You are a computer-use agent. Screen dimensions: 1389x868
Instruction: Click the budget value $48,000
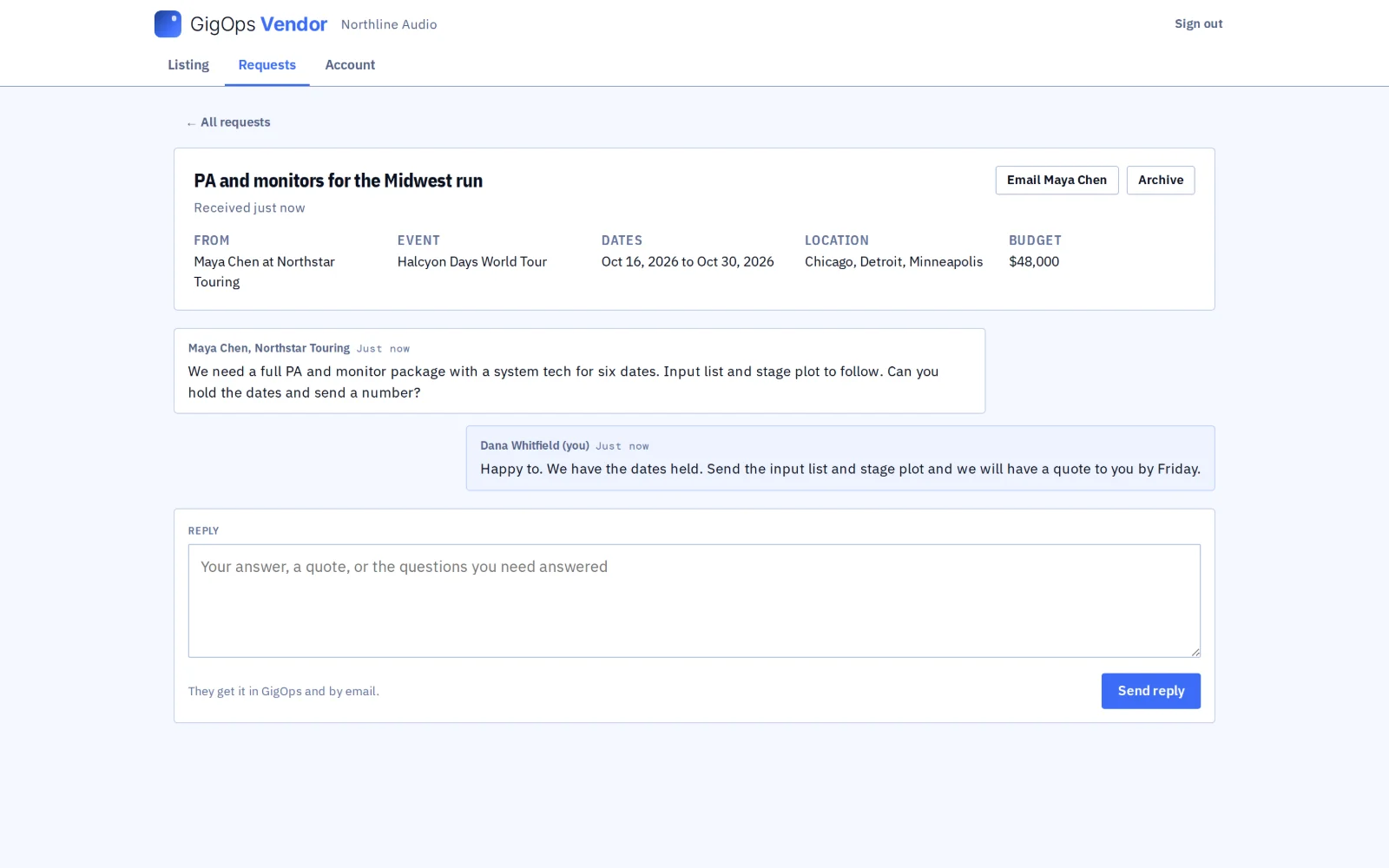pyautogui.click(x=1034, y=262)
